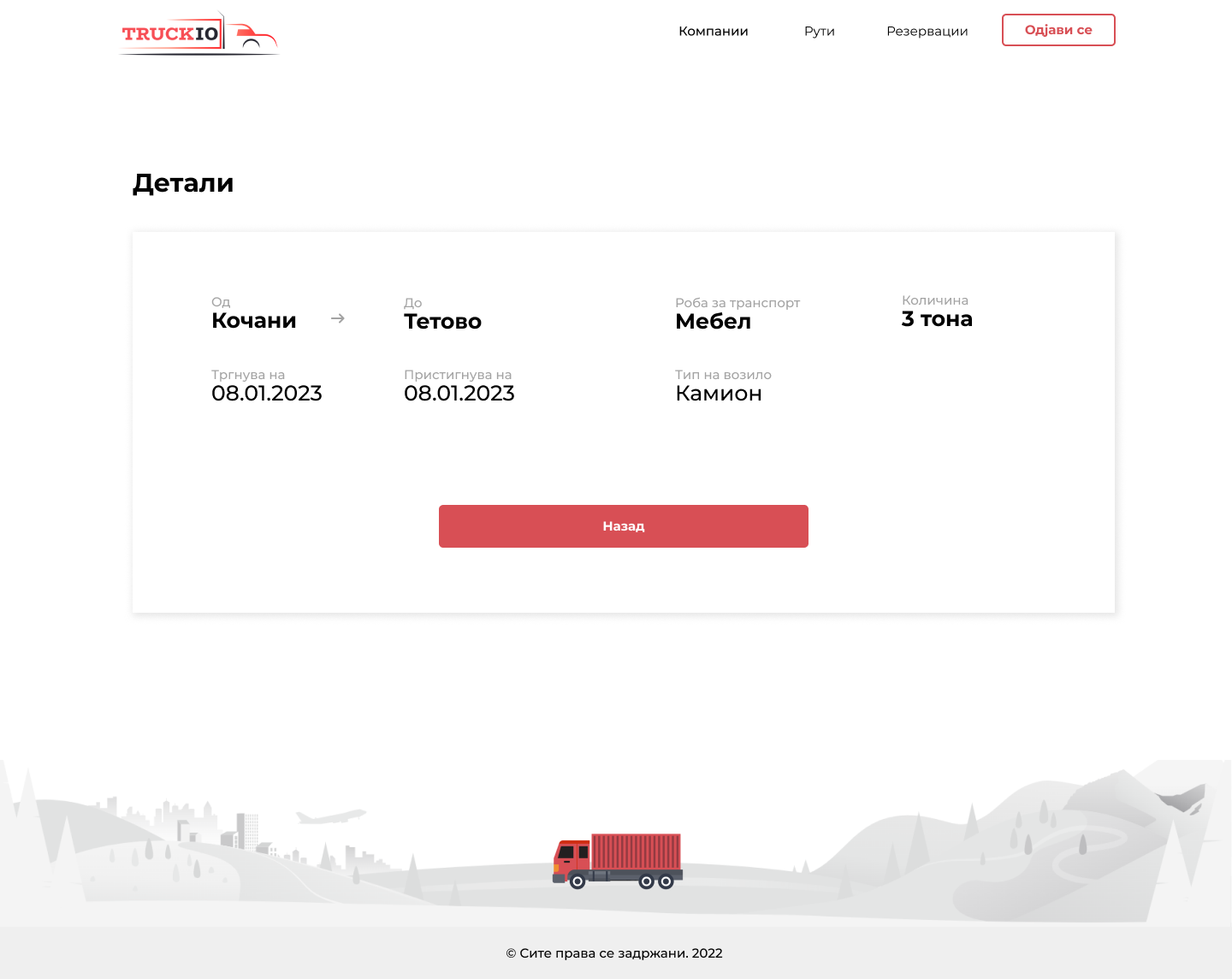Click the Роба за транспорт label
Viewport: 1232px width, 979px height.
[737, 303]
